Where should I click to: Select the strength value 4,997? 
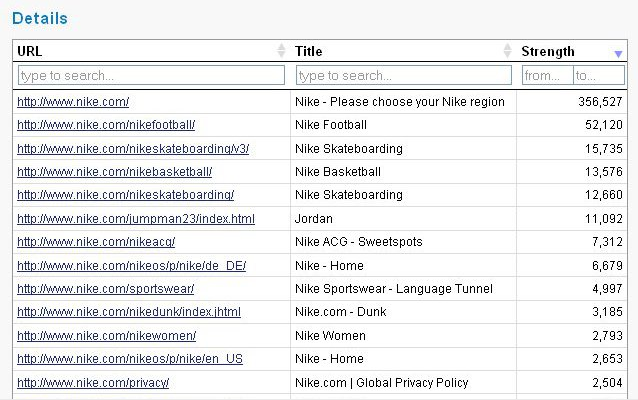pyautogui.click(x=607, y=289)
